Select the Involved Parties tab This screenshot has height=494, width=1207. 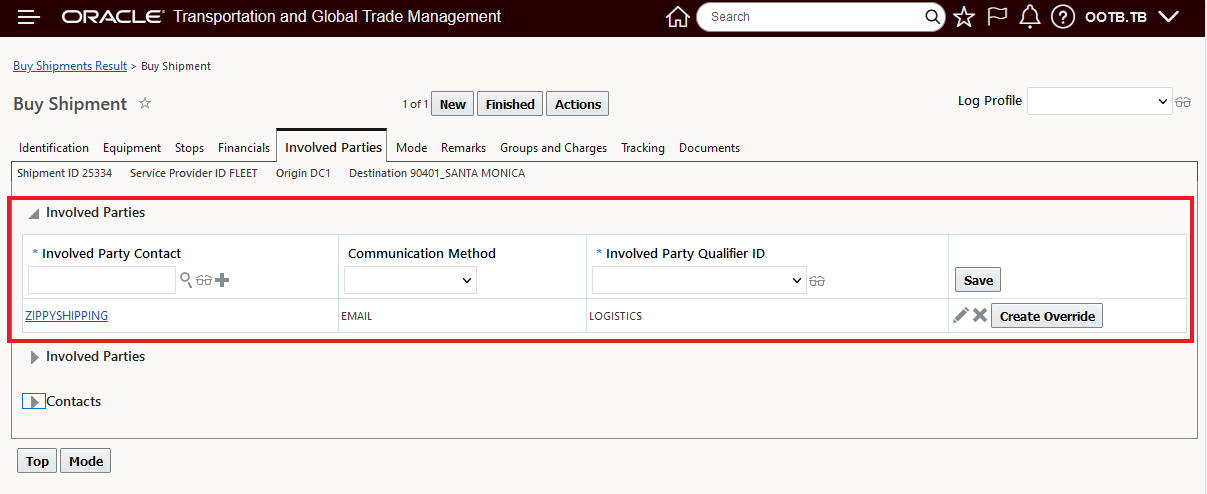pos(333,147)
